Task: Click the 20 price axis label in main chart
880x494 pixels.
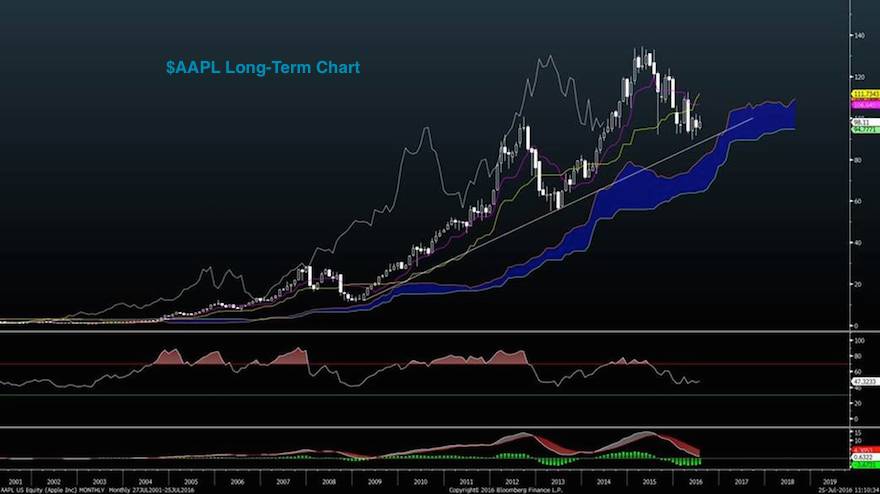Action: (858, 285)
